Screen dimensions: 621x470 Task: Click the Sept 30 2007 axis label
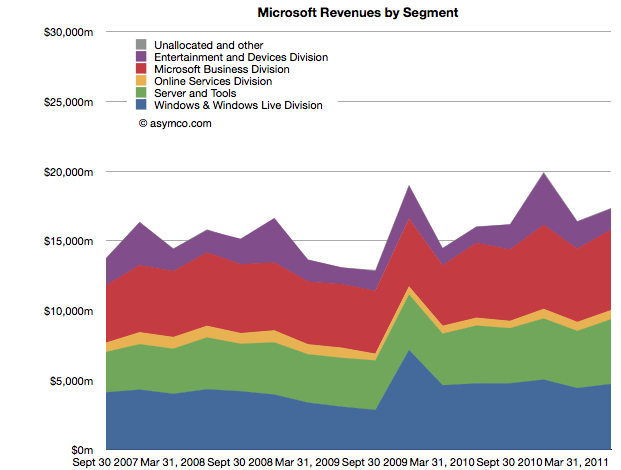pyautogui.click(x=105, y=462)
